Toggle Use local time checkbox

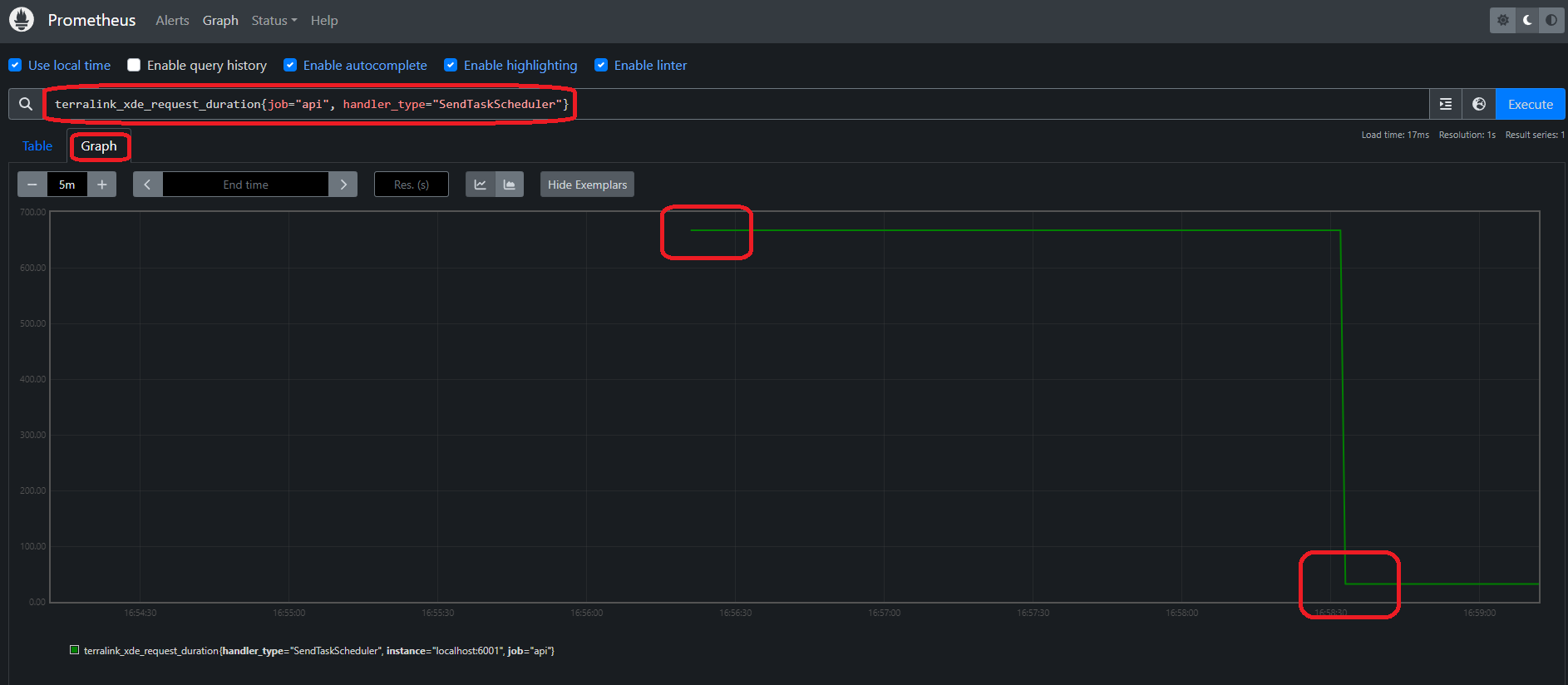tap(15, 65)
